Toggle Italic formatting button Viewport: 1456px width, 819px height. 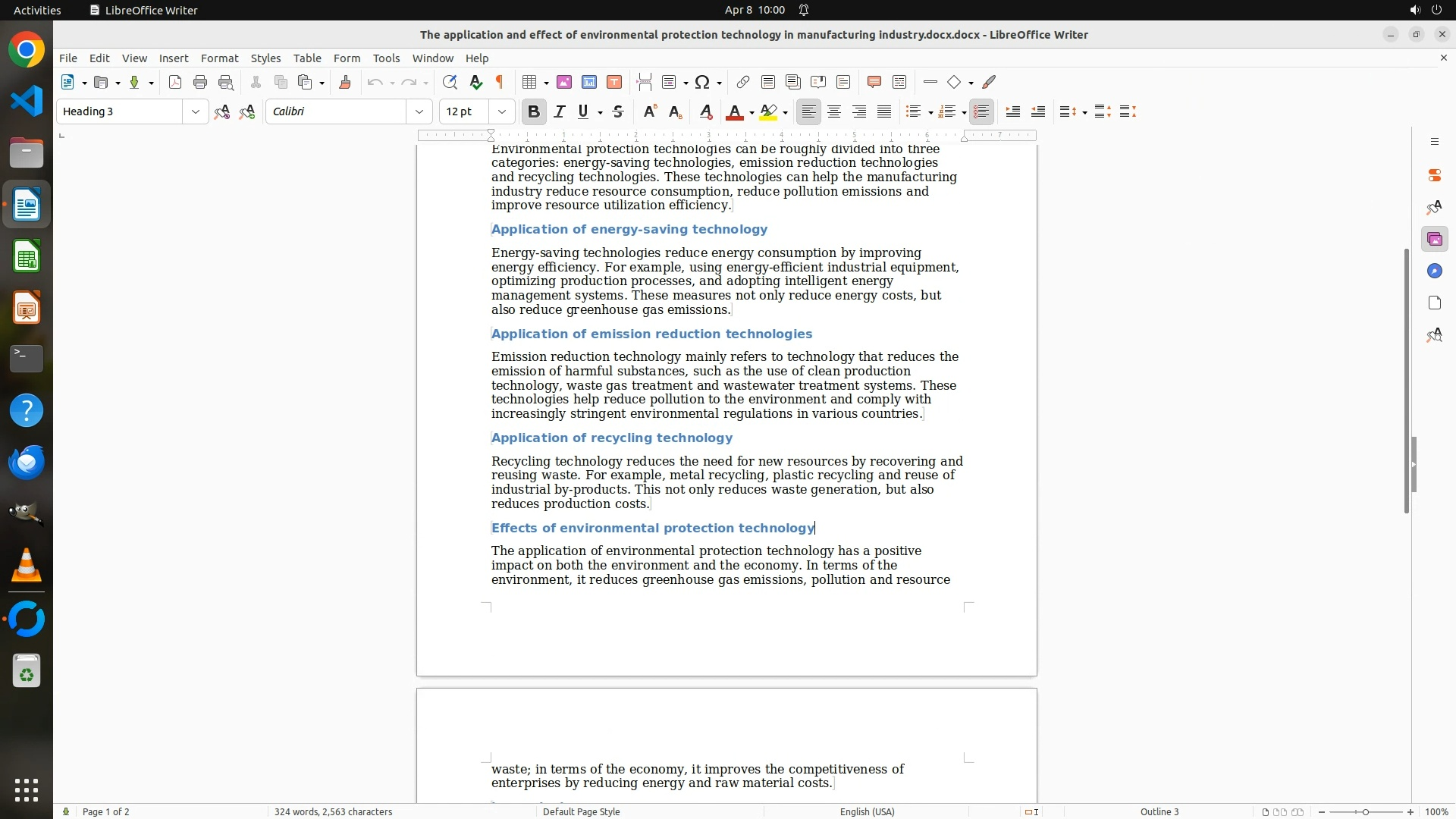click(560, 112)
